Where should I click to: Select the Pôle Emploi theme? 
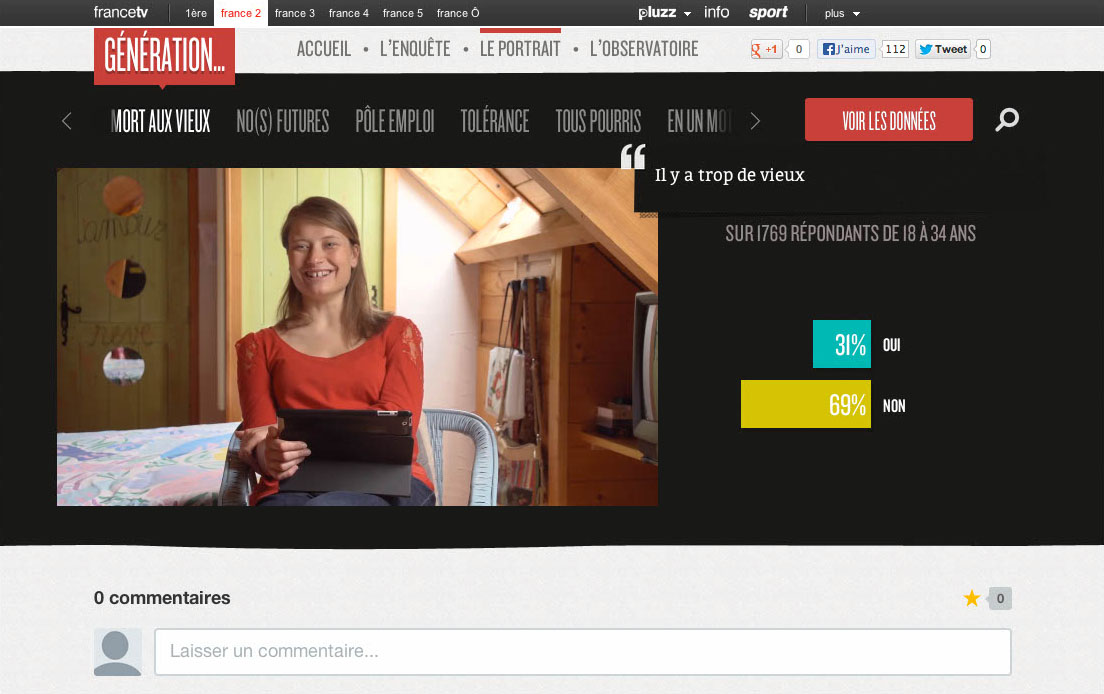395,121
